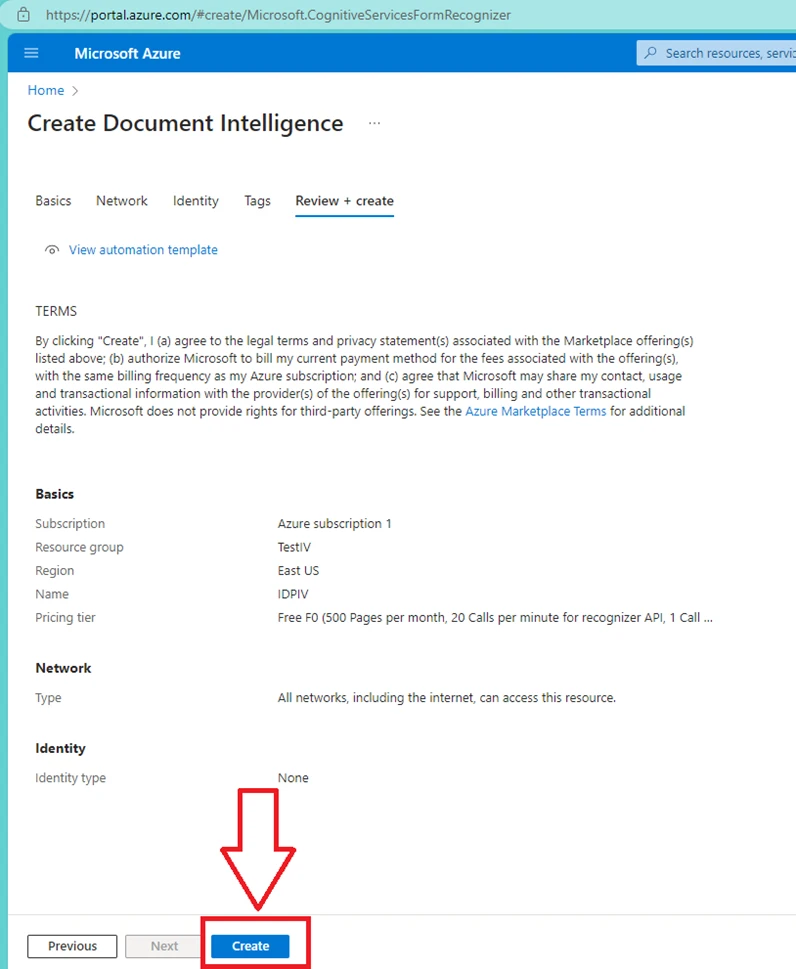796x969 pixels.
Task: Click the 'Identity type' field label
Action: point(70,778)
